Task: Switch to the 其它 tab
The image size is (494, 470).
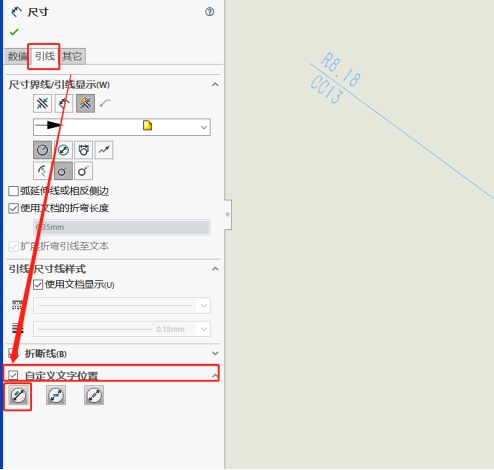Action: [x=72, y=56]
